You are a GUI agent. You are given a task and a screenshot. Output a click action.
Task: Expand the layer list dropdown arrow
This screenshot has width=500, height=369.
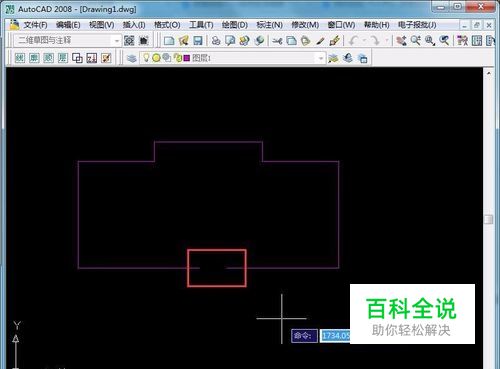(321, 58)
